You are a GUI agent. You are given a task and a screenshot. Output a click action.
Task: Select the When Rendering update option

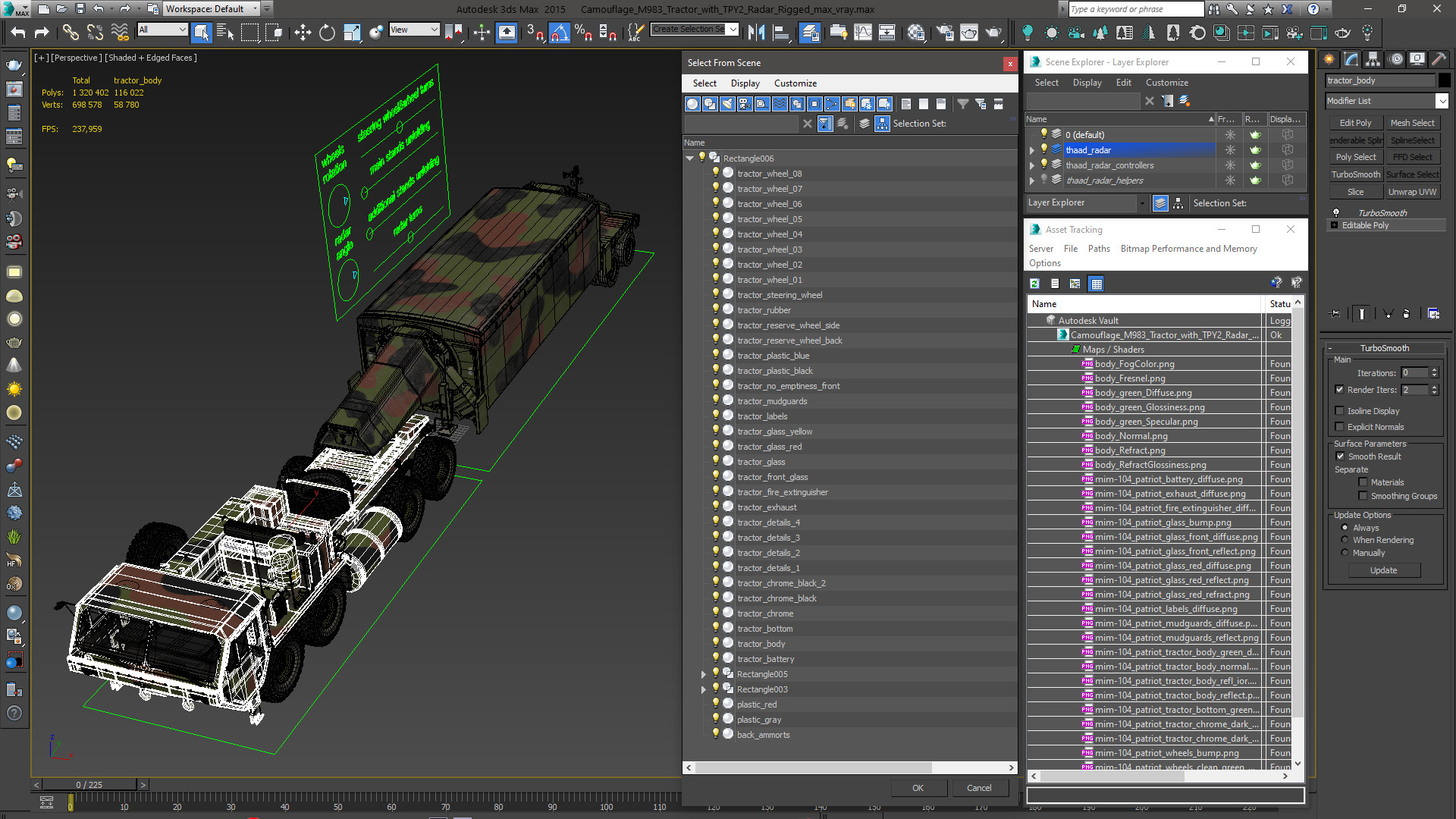pos(1345,540)
